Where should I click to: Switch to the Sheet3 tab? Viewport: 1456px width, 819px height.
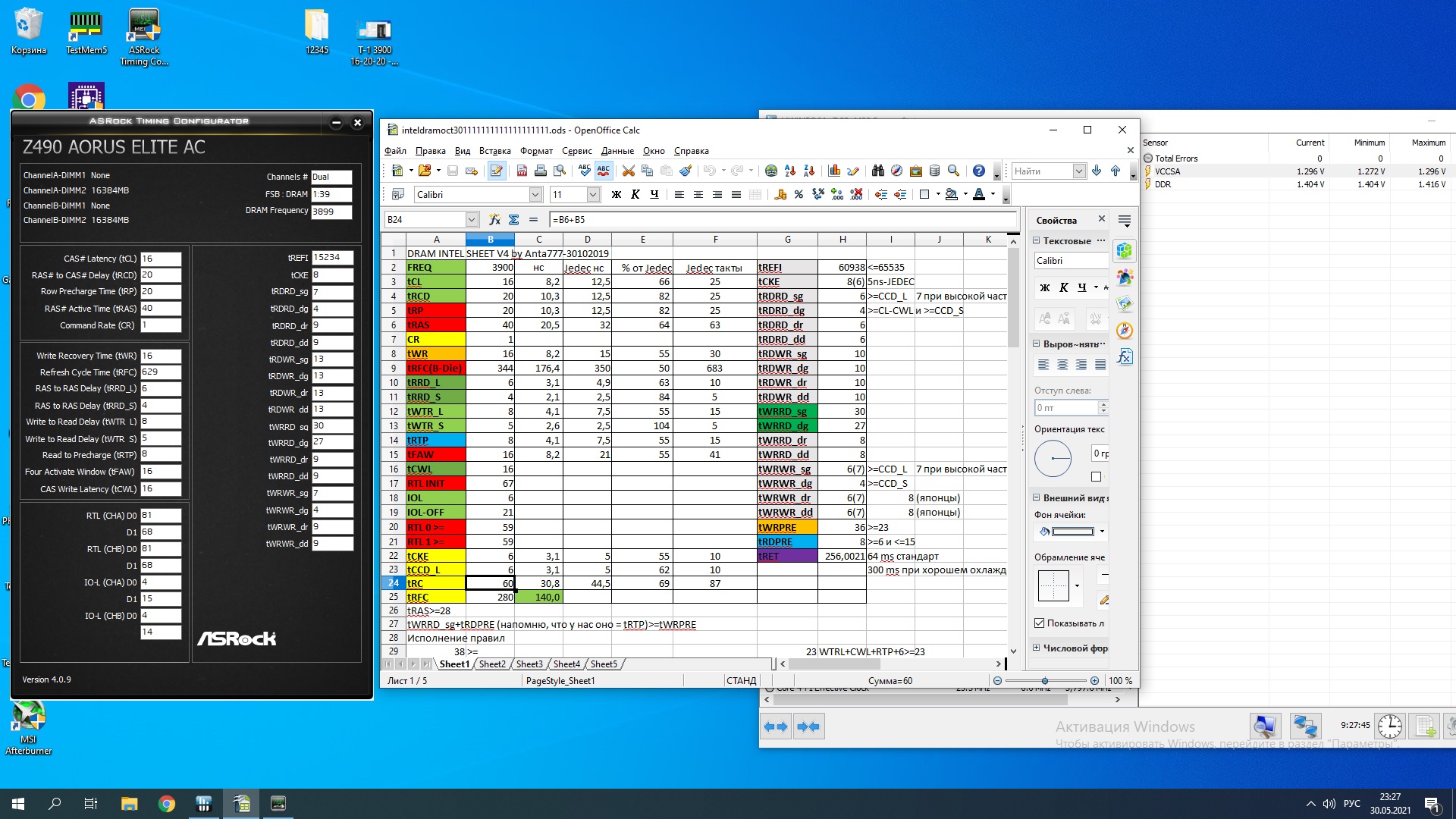(529, 664)
